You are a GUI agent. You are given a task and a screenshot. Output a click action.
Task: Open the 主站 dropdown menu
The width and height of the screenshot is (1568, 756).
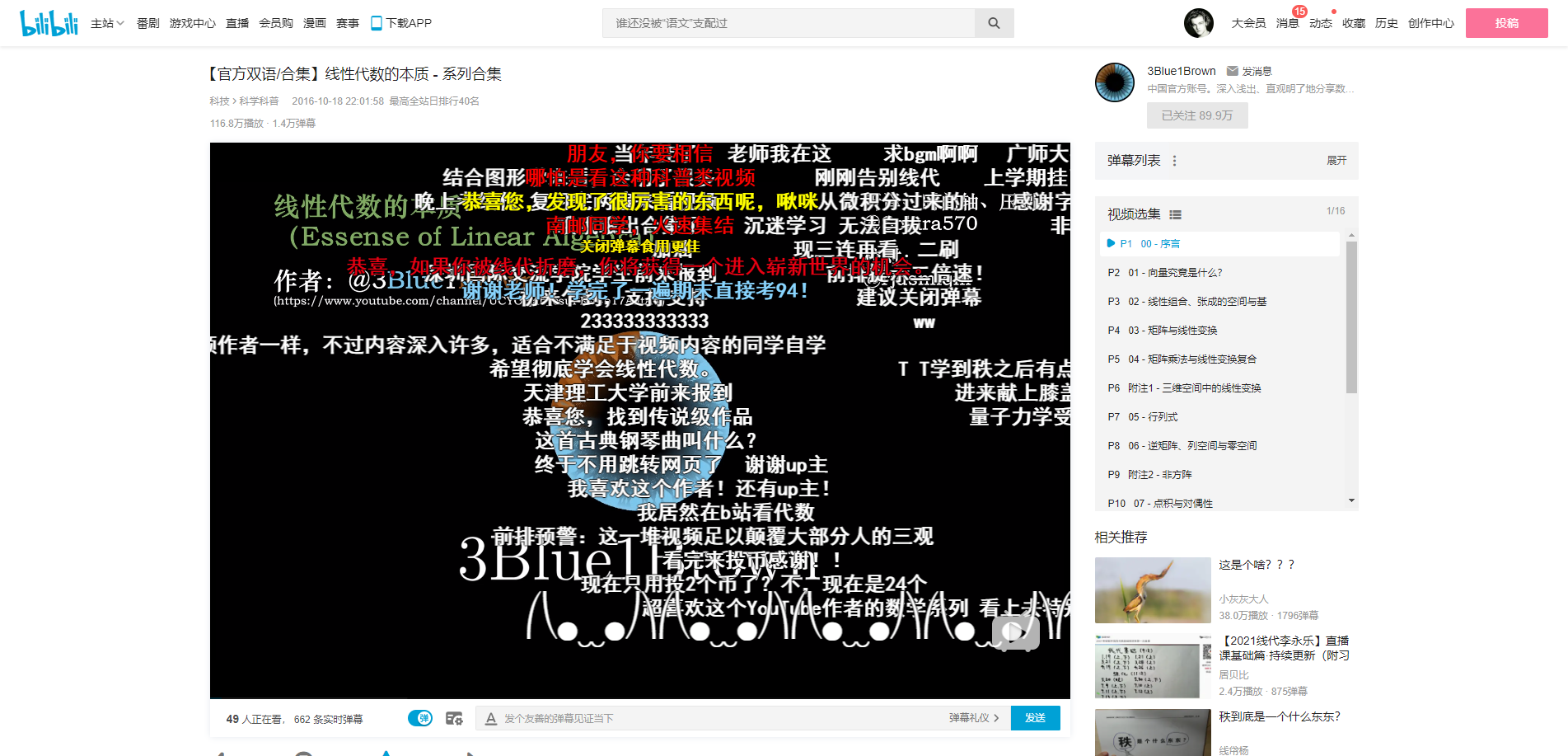click(107, 22)
